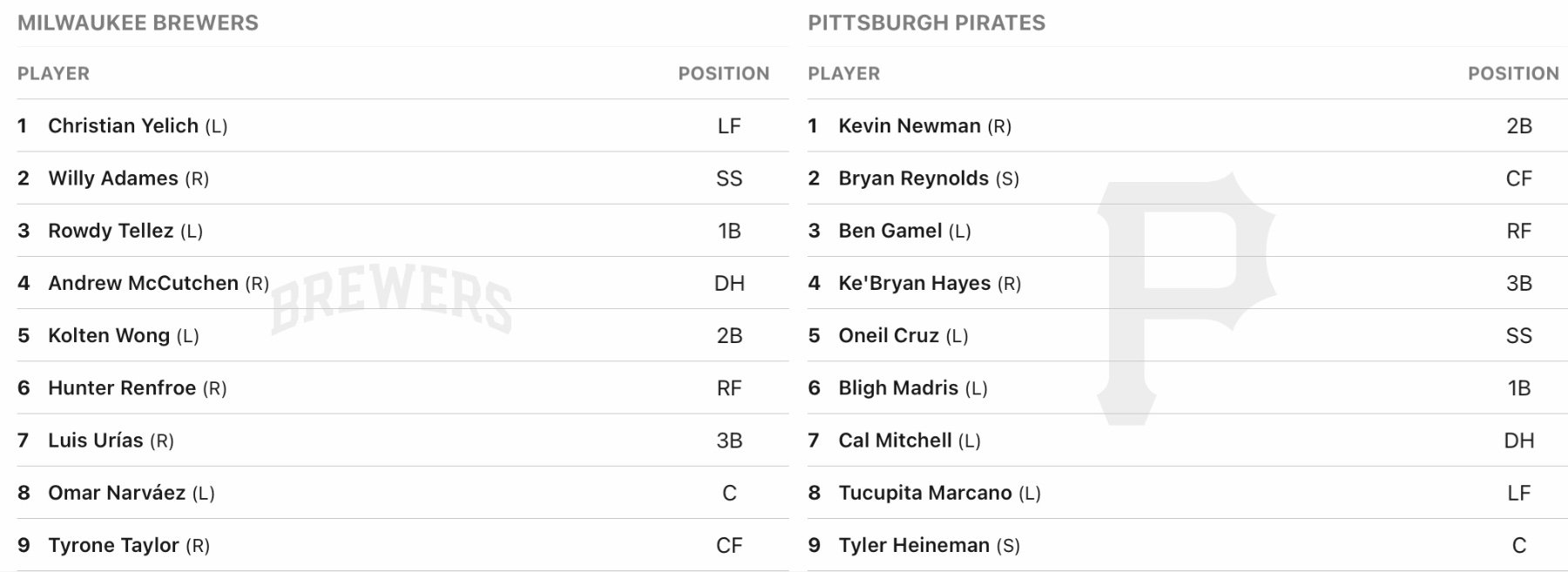Select Willy Adames in Brewers lineup
Viewport: 1568px width, 572px height.
click(x=112, y=178)
